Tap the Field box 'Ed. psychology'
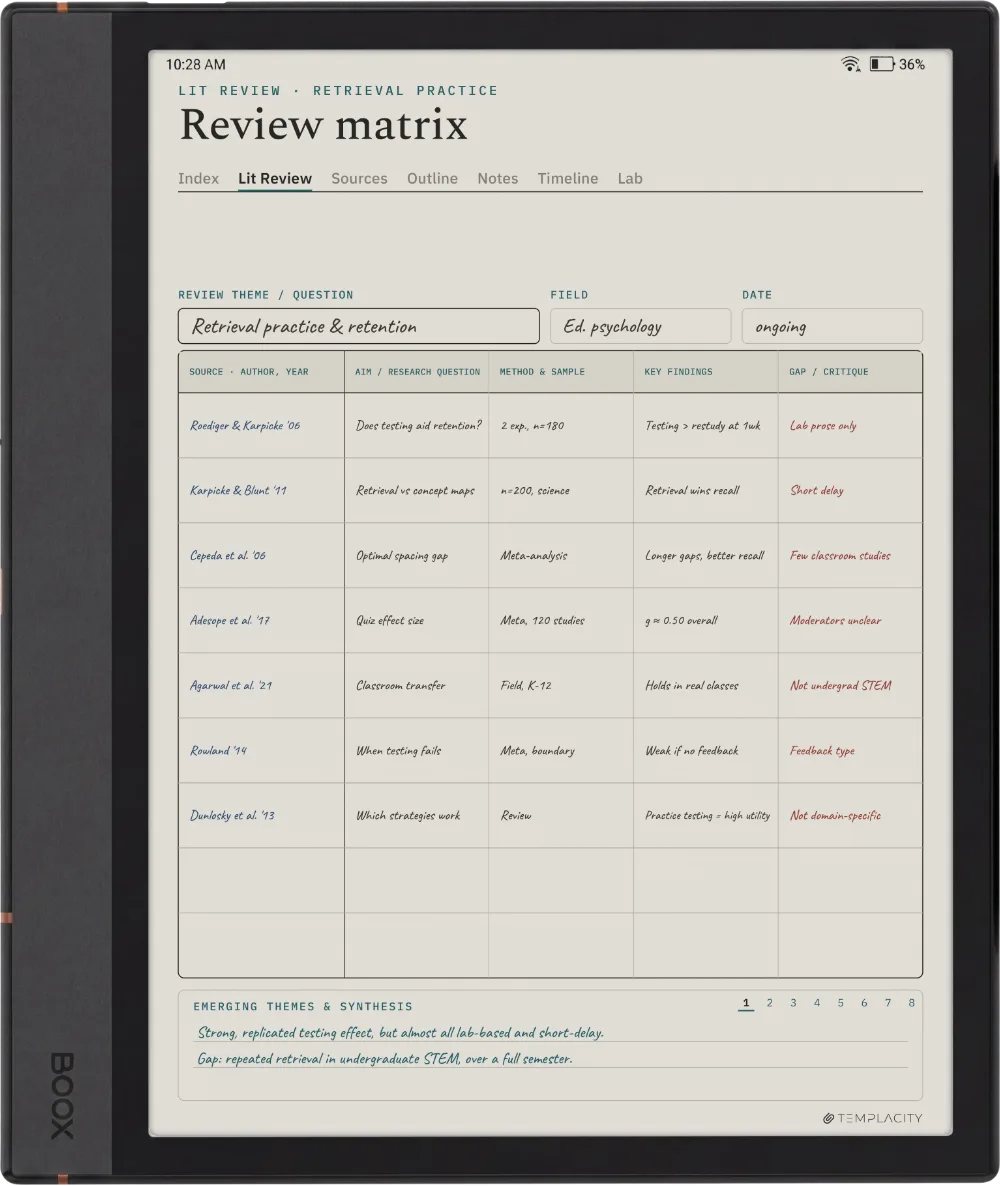 pyautogui.click(x=641, y=326)
